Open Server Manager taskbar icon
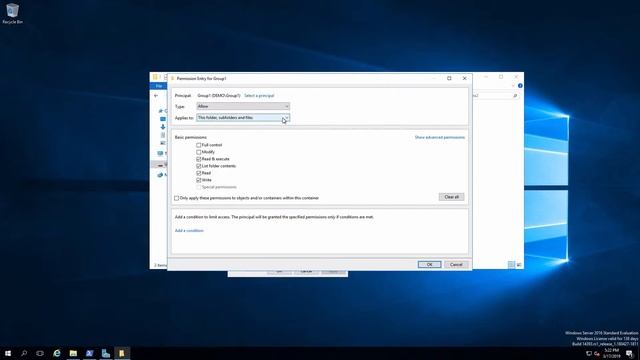The width and height of the screenshot is (640, 360). [x=106, y=353]
